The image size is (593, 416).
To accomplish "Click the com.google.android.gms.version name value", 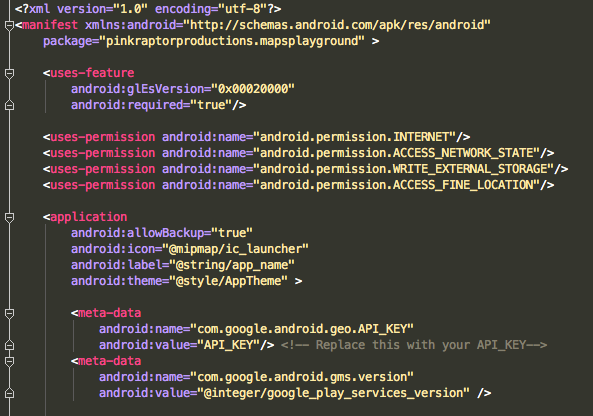I will coord(302,377).
